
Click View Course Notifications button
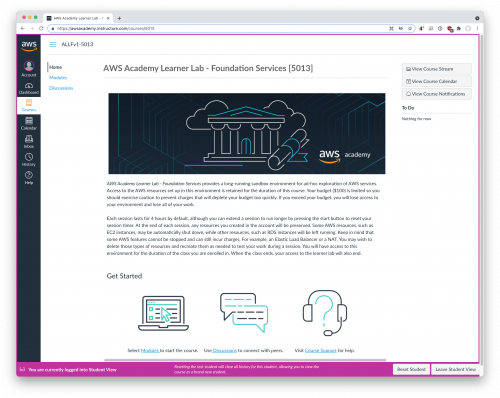pyautogui.click(x=437, y=94)
